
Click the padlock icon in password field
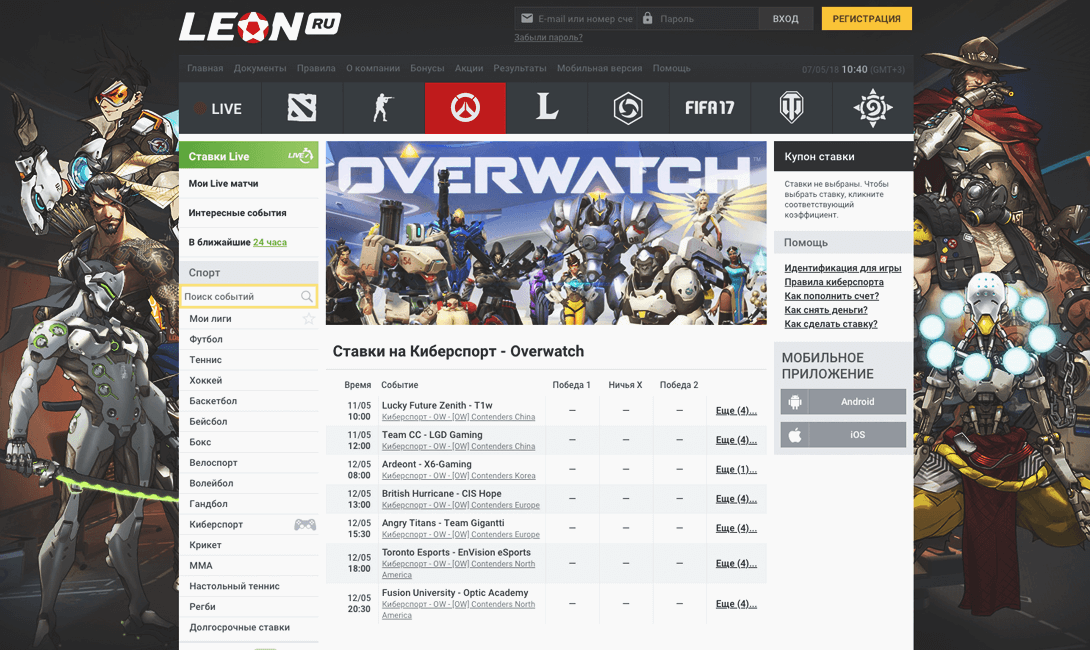(647, 18)
